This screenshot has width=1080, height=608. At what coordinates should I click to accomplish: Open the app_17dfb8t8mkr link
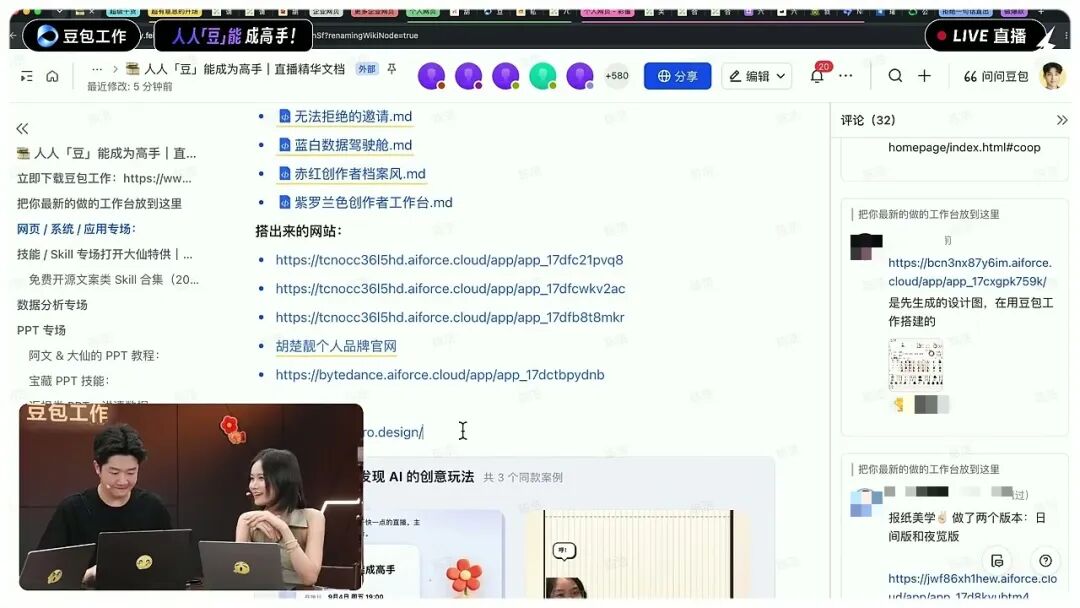pyautogui.click(x=450, y=317)
